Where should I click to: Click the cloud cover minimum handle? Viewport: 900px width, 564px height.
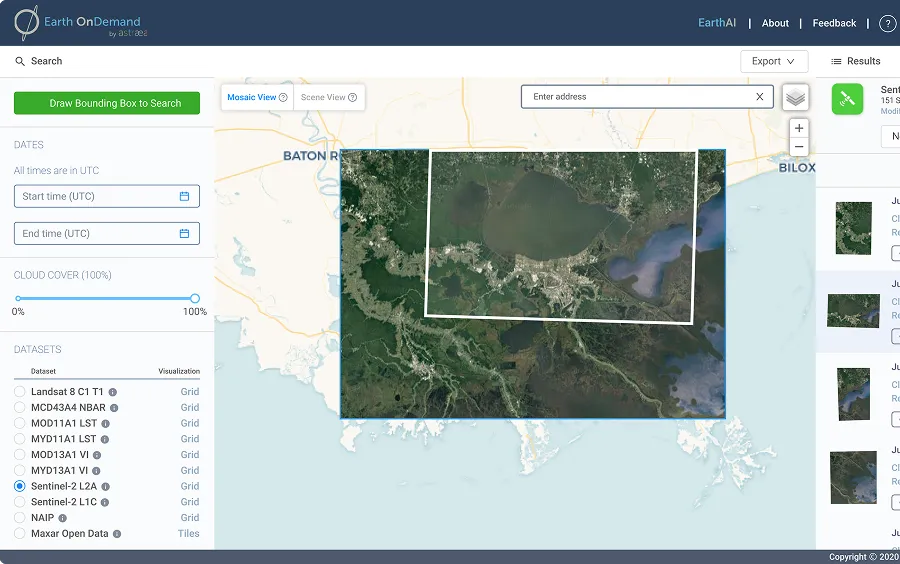tap(18, 298)
